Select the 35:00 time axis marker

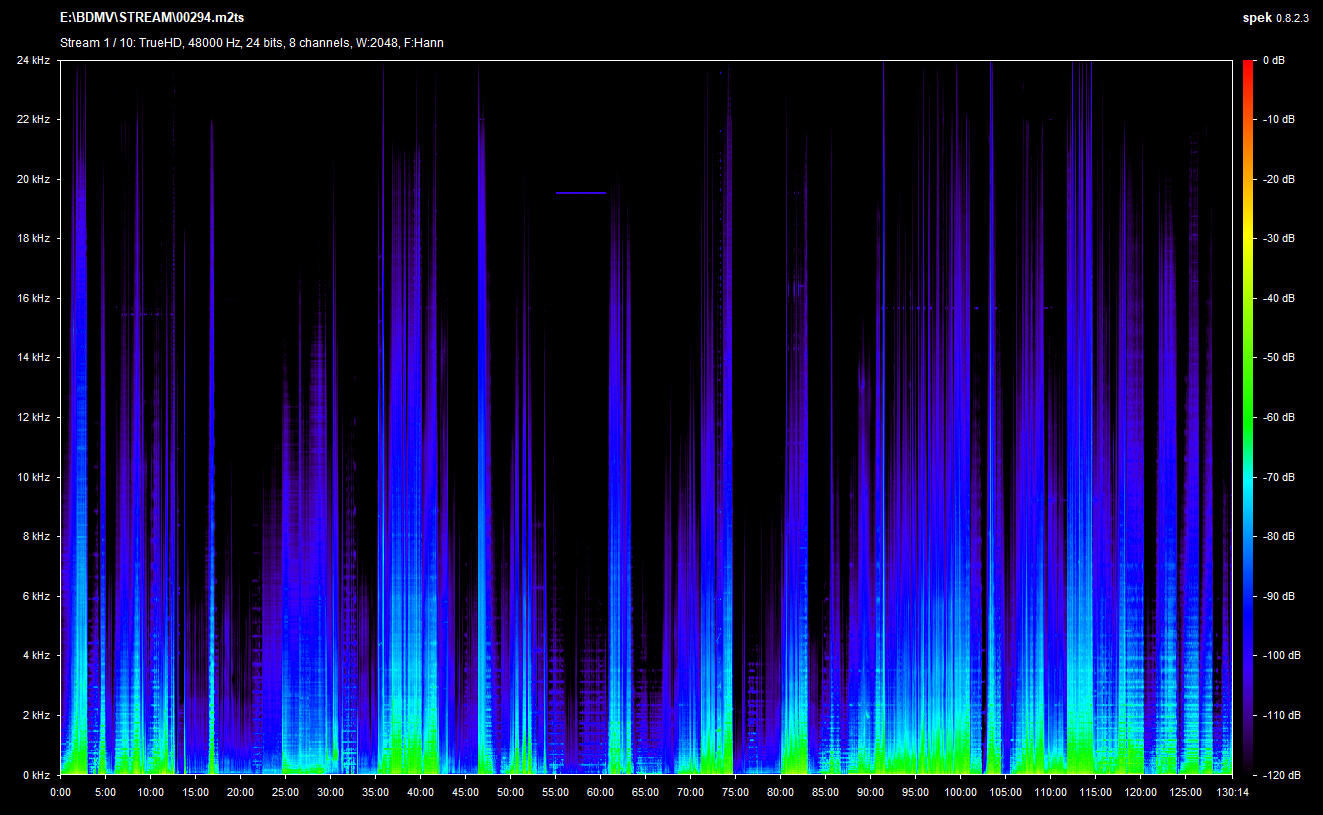tap(376, 792)
